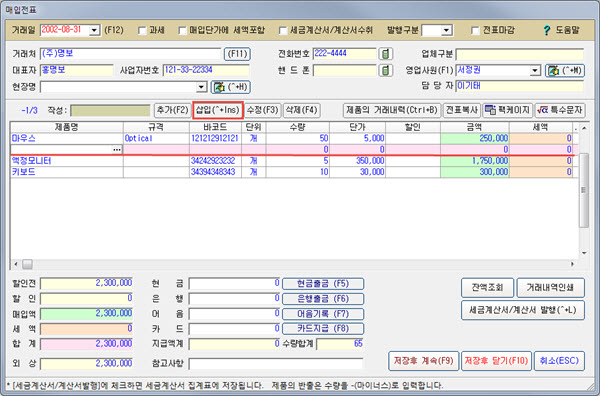Click the 참고사항 notes field

point(276,363)
